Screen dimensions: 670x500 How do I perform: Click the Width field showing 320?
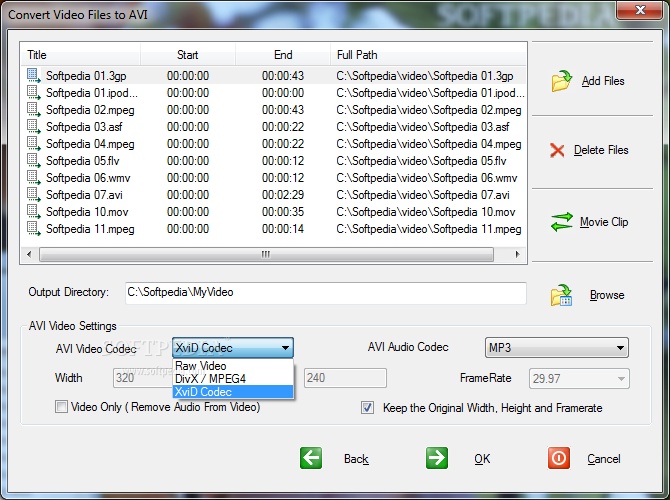pos(142,378)
